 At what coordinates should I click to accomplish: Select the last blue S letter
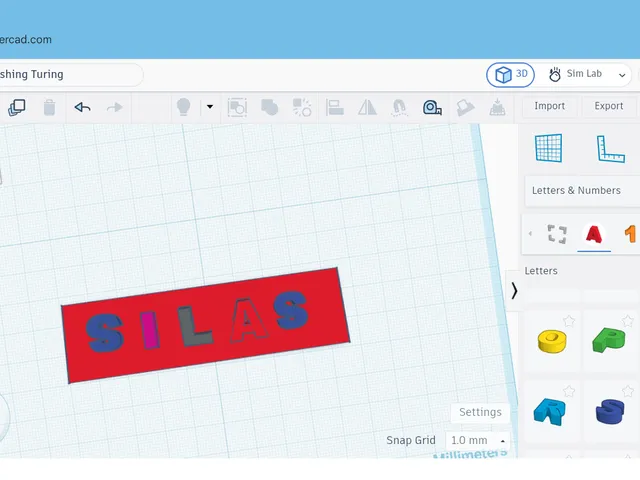pyautogui.click(x=291, y=310)
